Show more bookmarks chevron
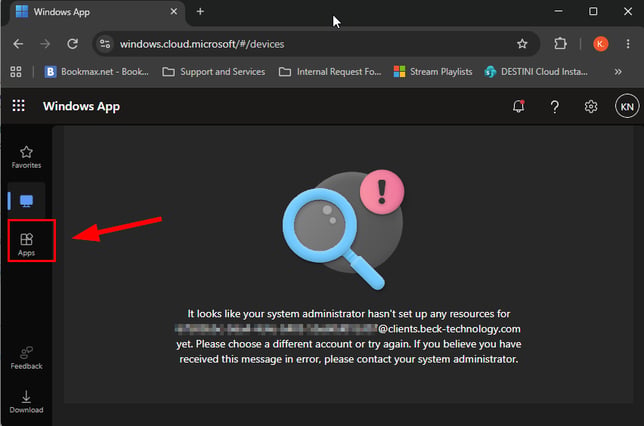Image resolution: width=644 pixels, height=426 pixels. (618, 72)
